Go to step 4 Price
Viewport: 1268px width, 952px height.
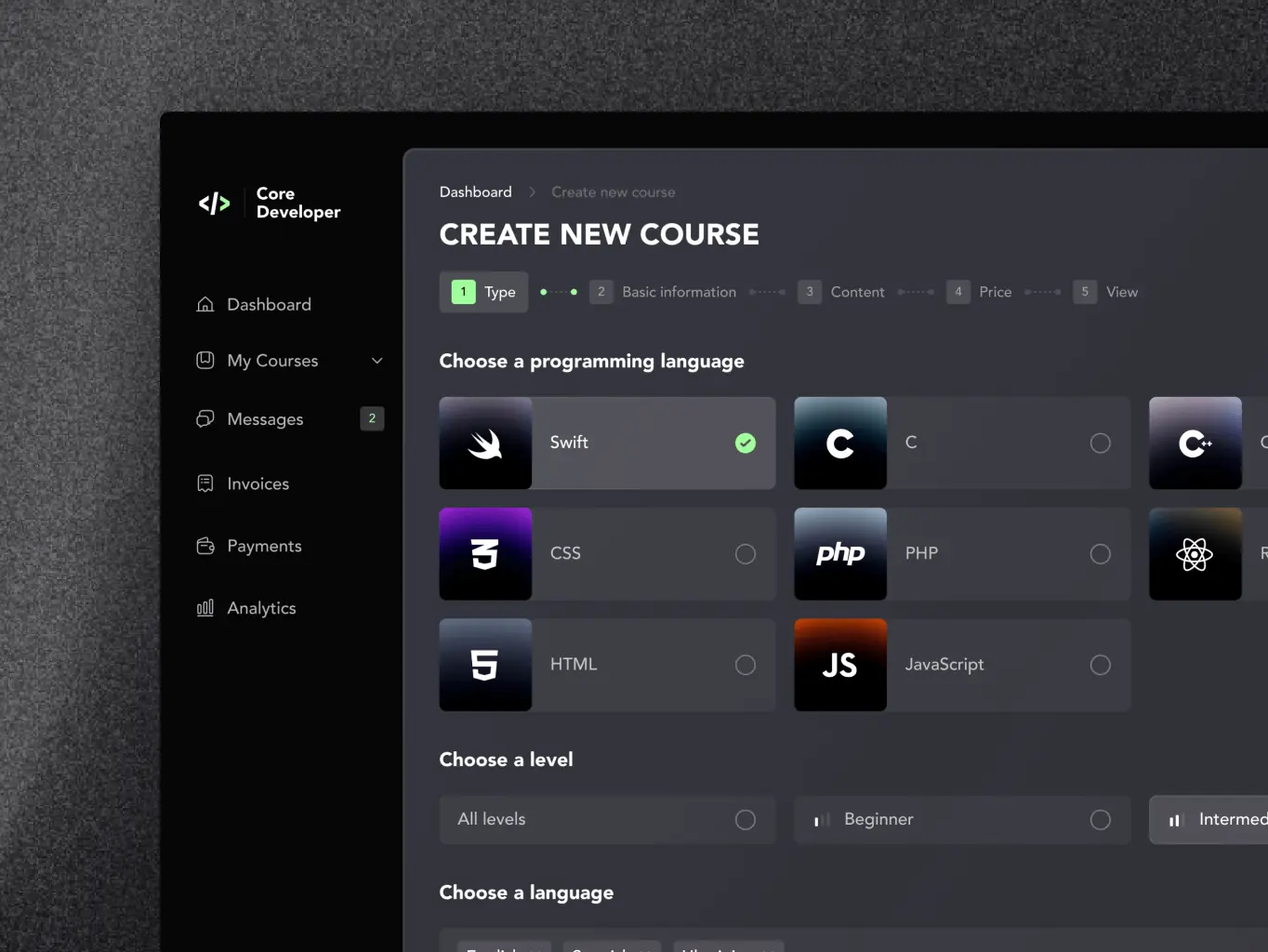click(980, 291)
